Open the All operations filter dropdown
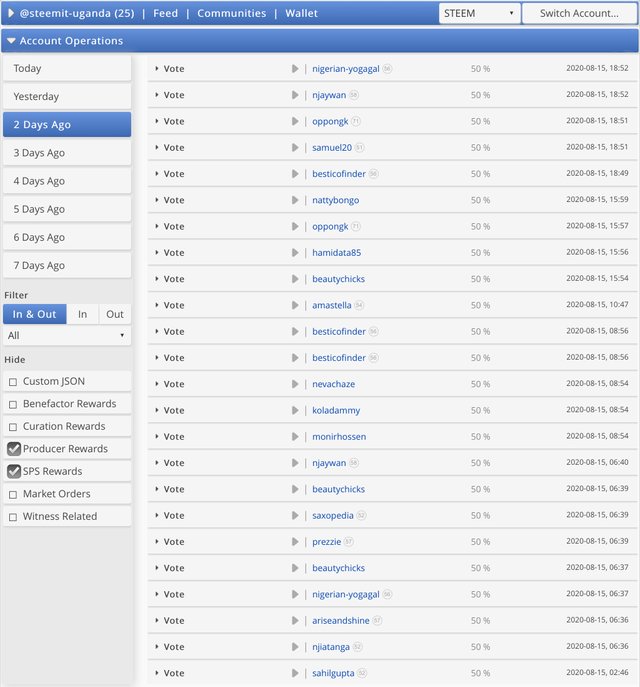This screenshot has width=640, height=687. [x=67, y=336]
